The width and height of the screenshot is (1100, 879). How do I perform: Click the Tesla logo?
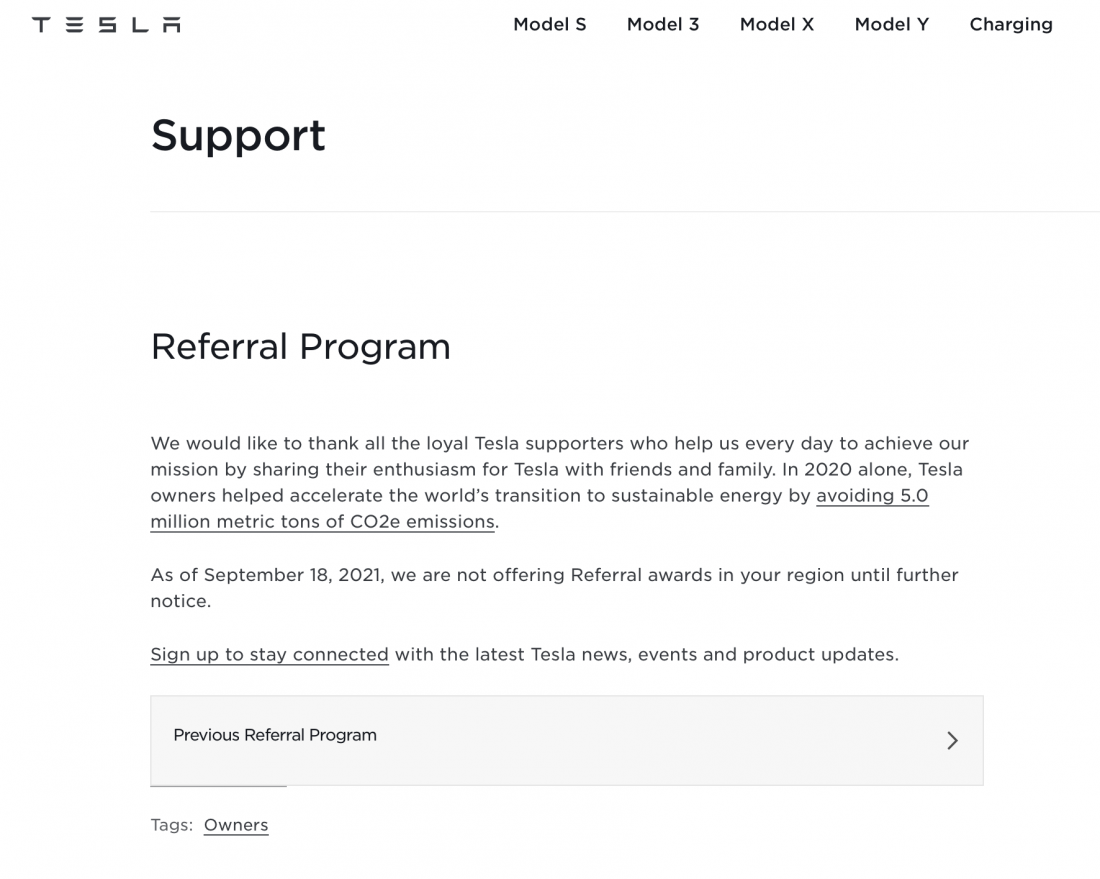click(106, 25)
